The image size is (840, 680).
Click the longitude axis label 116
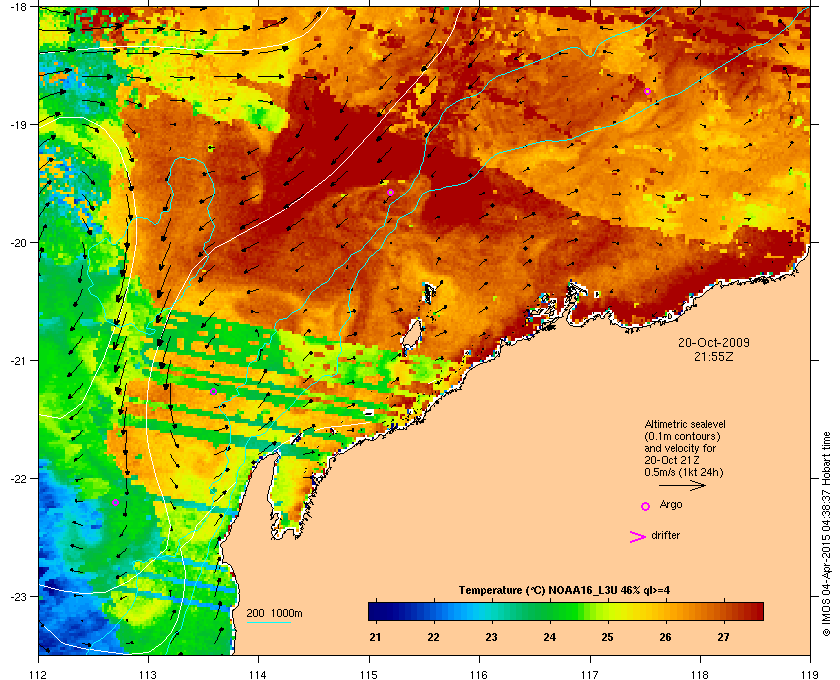[479, 674]
